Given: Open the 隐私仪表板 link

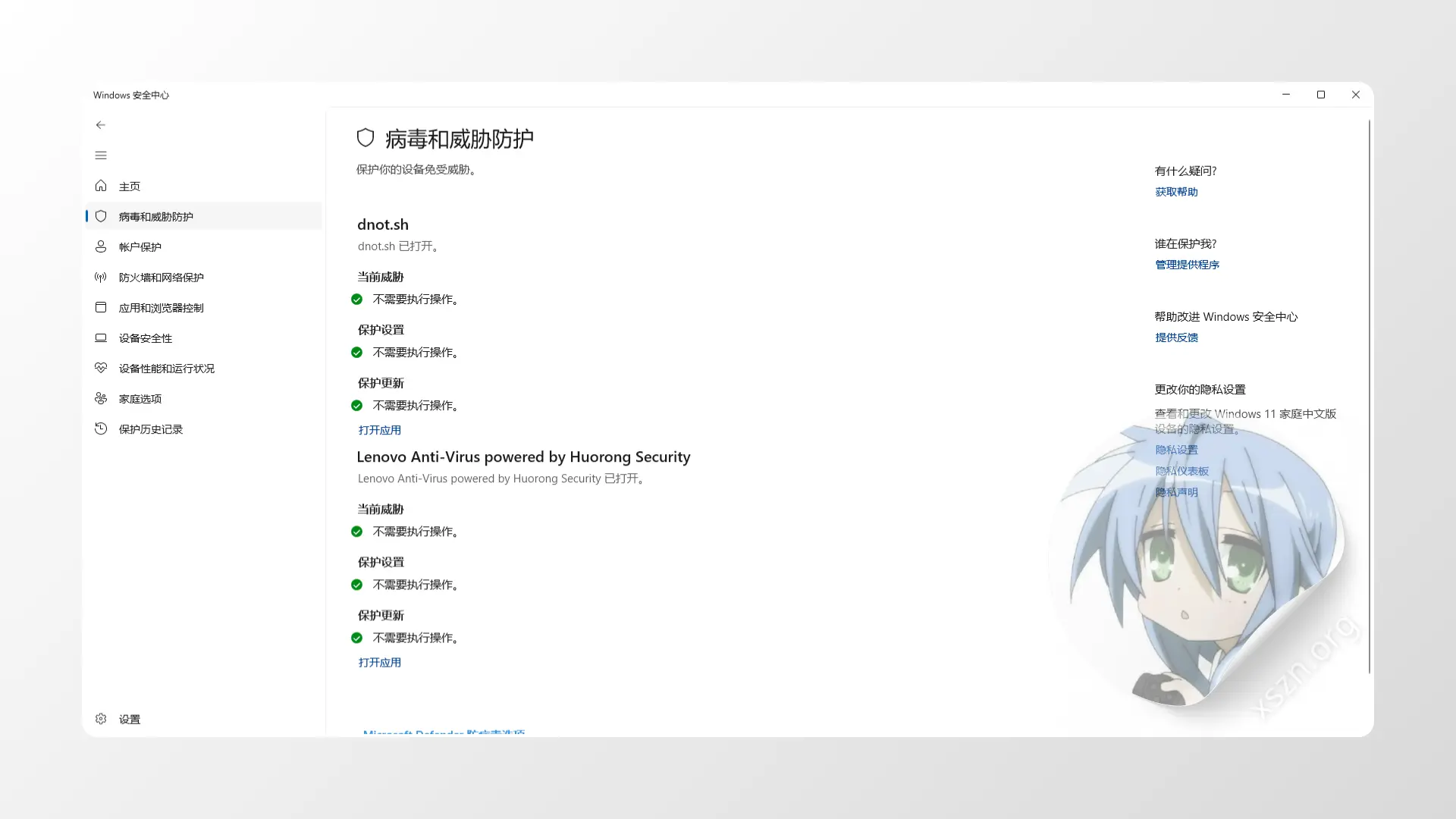Looking at the screenshot, I should [1181, 471].
